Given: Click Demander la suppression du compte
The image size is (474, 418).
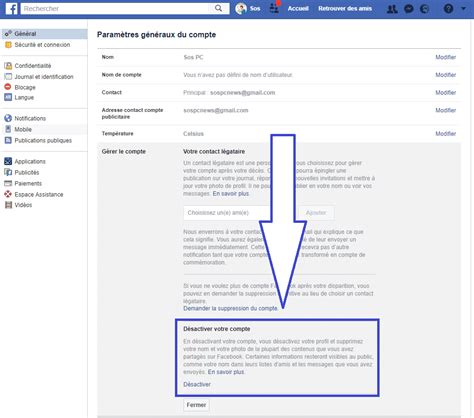Looking at the screenshot, I should click(230, 308).
